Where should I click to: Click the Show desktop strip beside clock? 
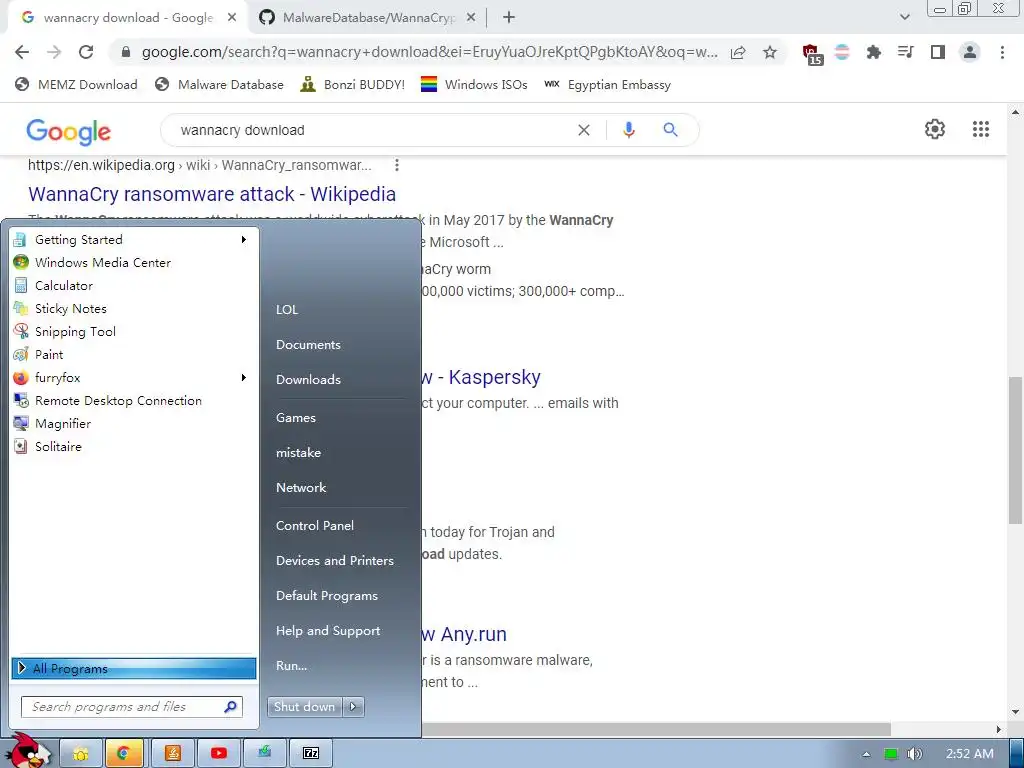(1017, 754)
